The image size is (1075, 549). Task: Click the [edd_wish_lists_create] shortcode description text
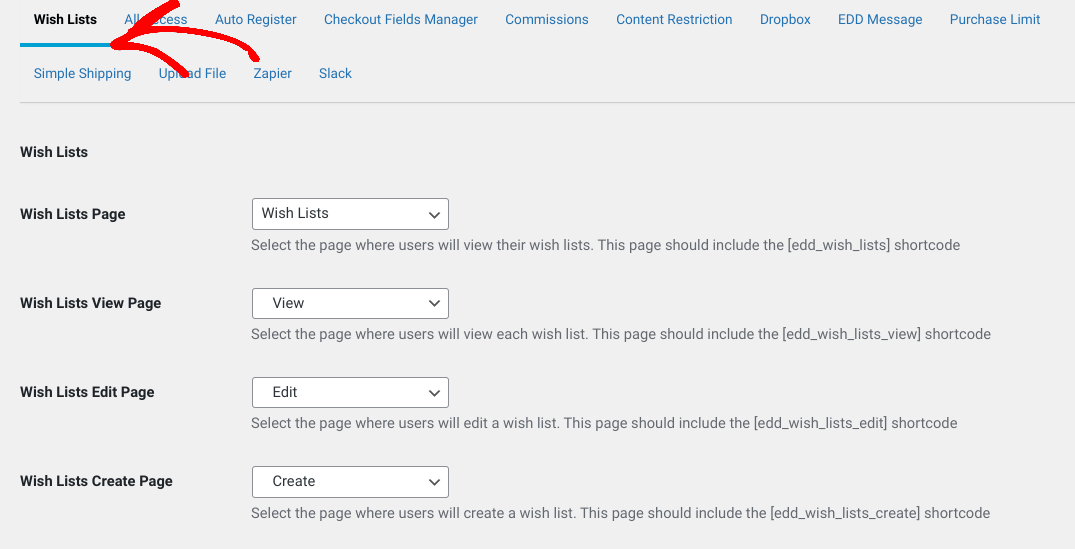(620, 513)
